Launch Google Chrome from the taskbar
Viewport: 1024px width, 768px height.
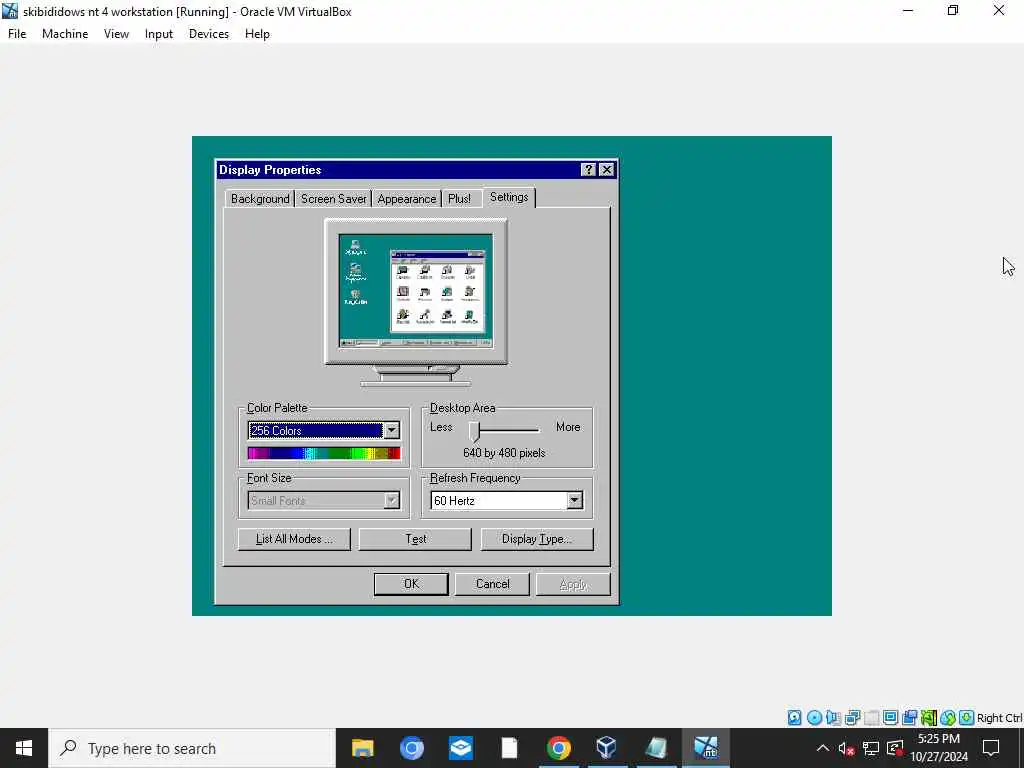(558, 748)
